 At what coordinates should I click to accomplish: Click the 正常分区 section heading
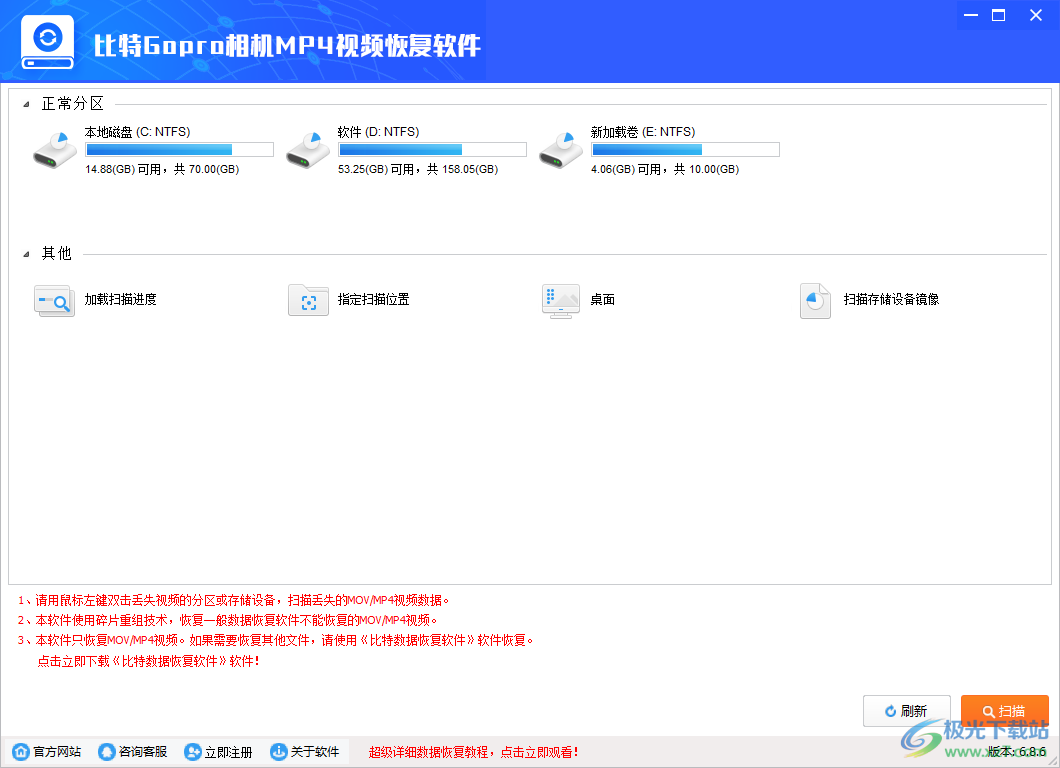pos(72,103)
